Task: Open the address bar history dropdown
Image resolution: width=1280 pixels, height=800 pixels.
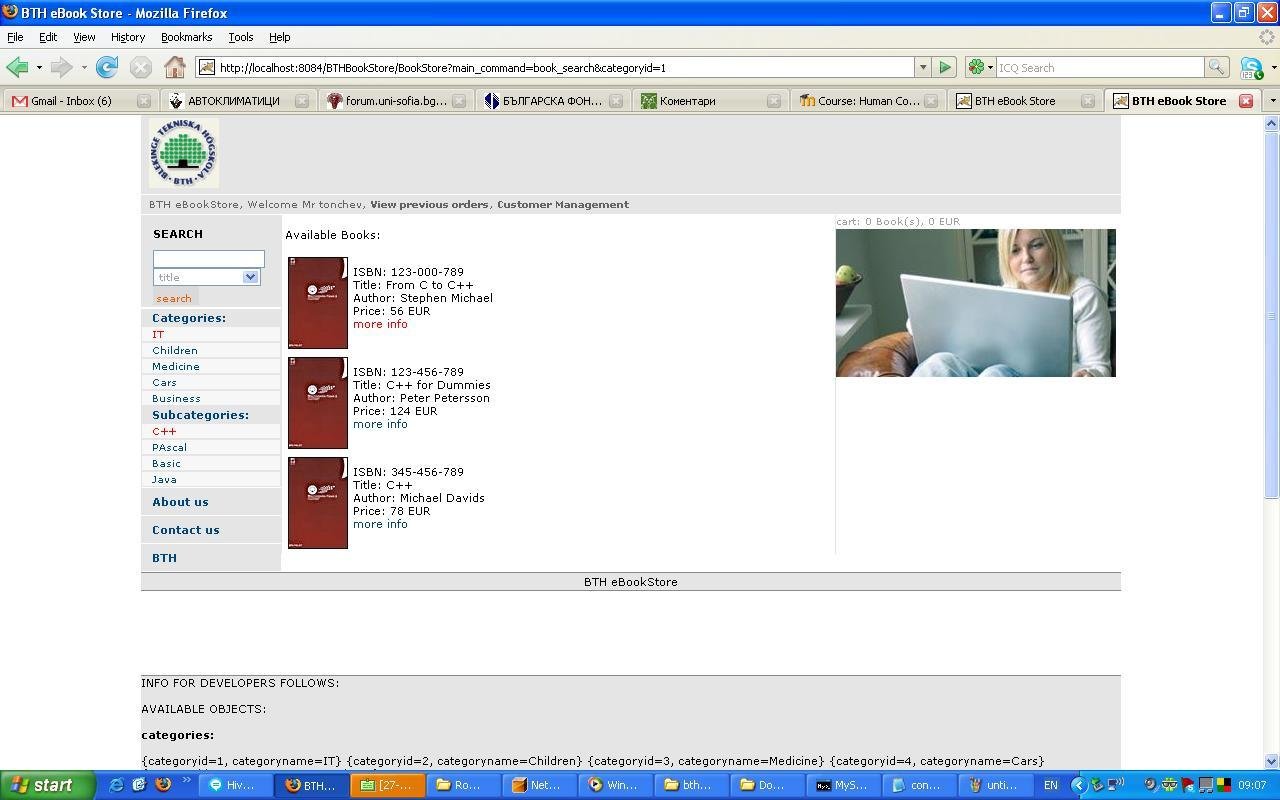Action: pyautogui.click(x=922, y=67)
